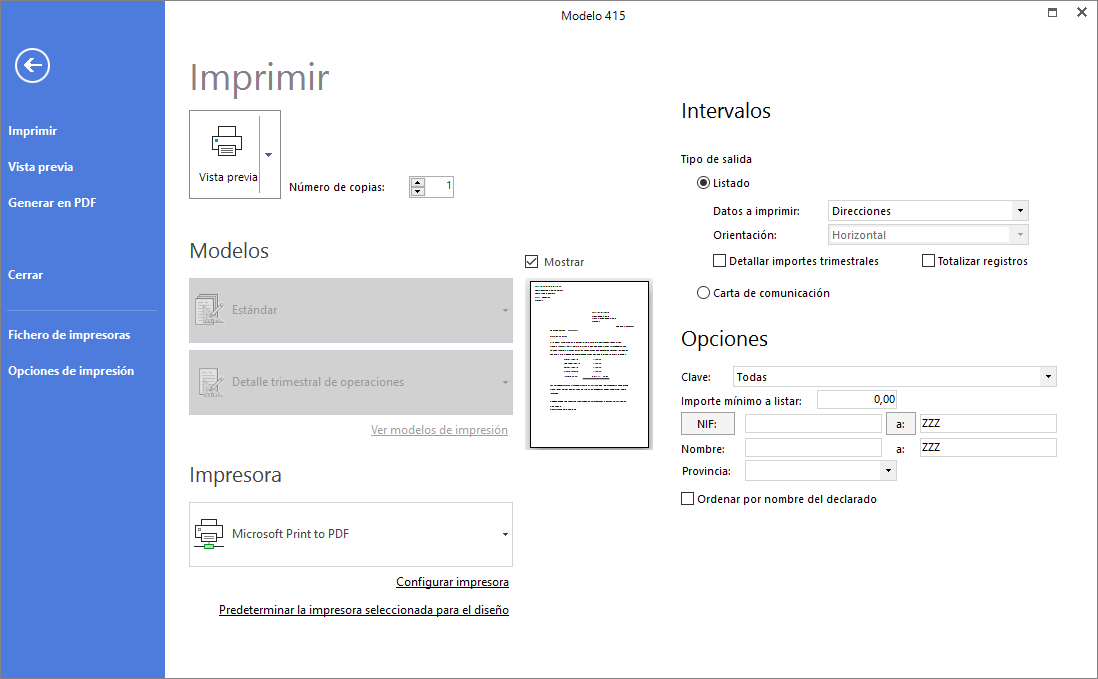The height and width of the screenshot is (679, 1098).
Task: Uncheck the Mostrar checkbox
Action: coord(531,262)
